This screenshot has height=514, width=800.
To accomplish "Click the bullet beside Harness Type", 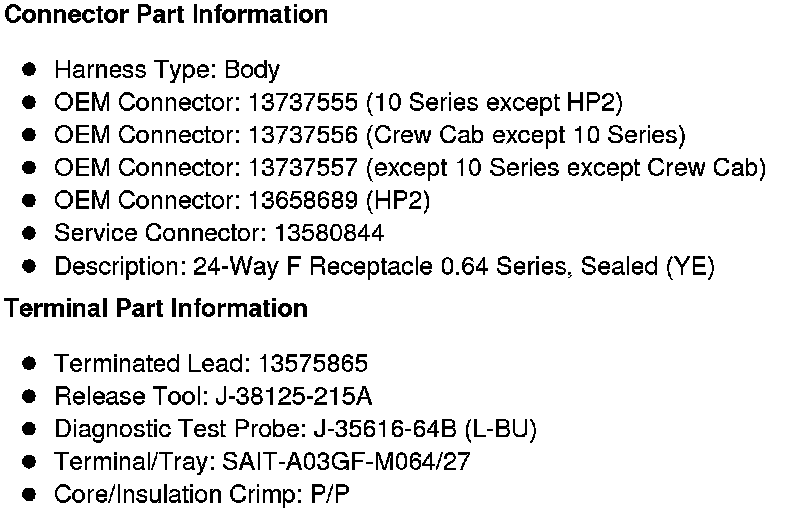I will 30,69.
